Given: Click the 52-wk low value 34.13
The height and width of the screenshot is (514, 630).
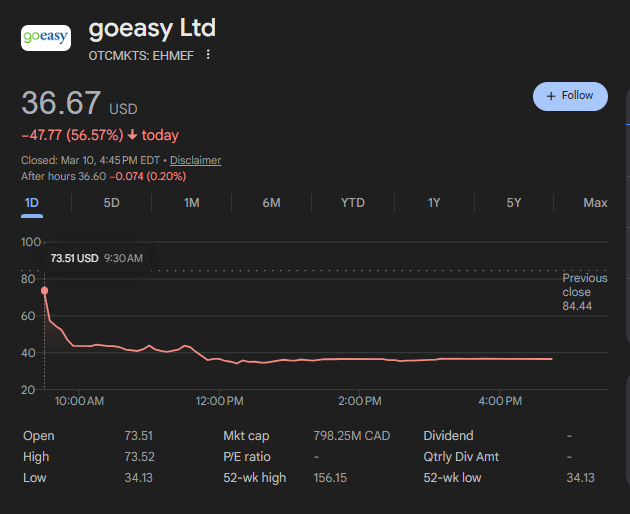Looking at the screenshot, I should 580,478.
